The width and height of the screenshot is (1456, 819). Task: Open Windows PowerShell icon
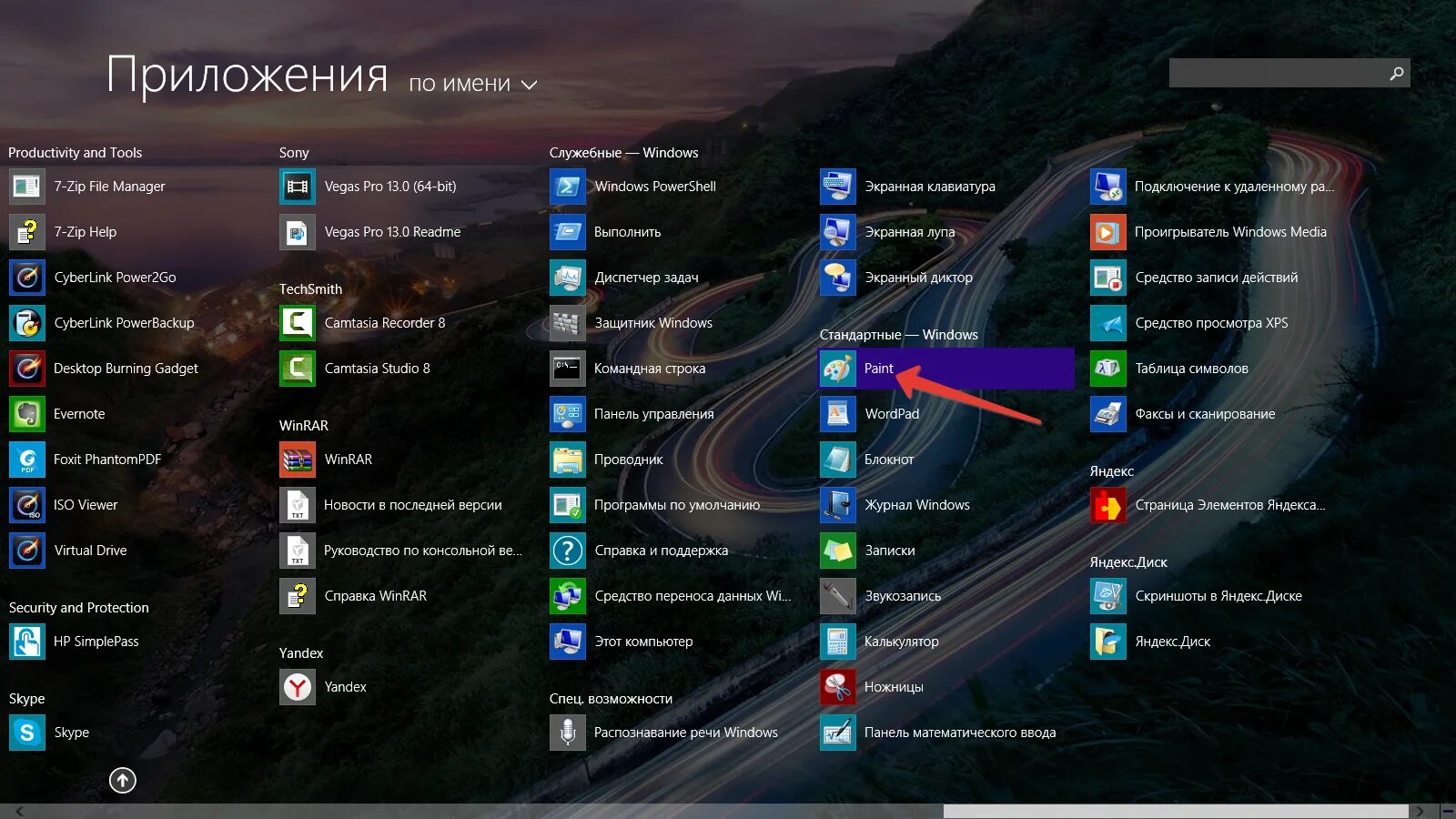click(x=568, y=187)
